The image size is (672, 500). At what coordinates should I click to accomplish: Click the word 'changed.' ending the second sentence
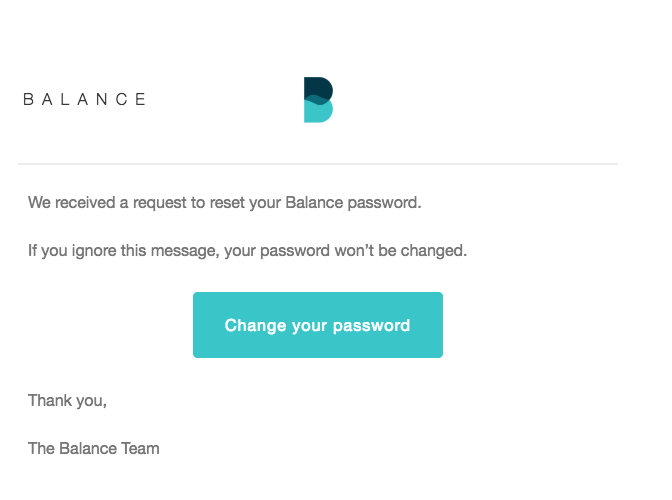coord(434,251)
